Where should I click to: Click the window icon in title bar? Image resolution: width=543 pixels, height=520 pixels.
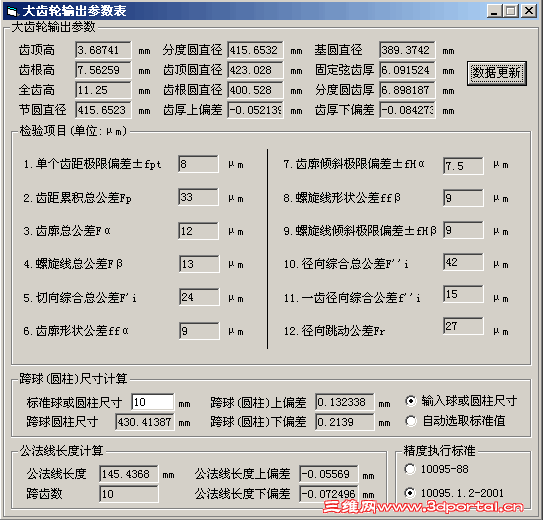pos(13,11)
